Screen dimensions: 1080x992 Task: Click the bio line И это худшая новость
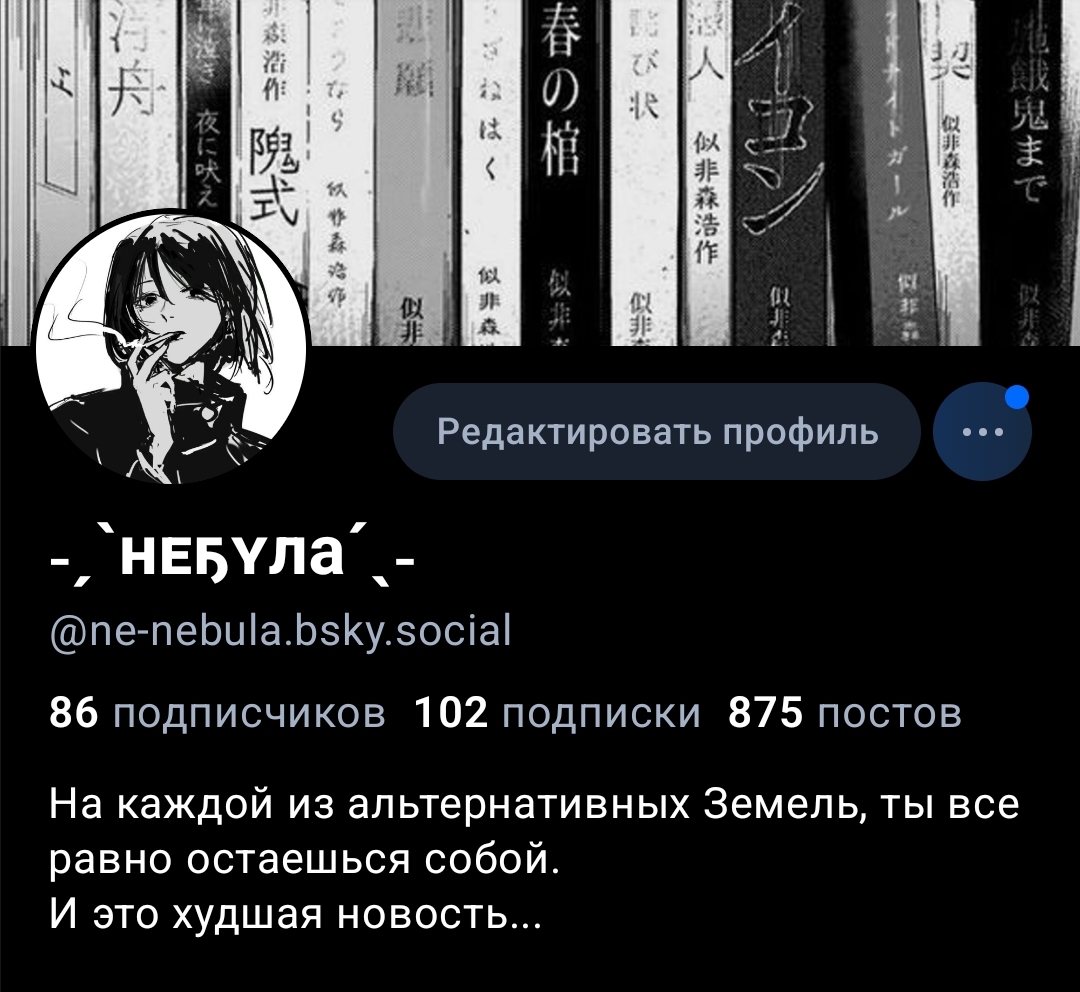pos(296,914)
